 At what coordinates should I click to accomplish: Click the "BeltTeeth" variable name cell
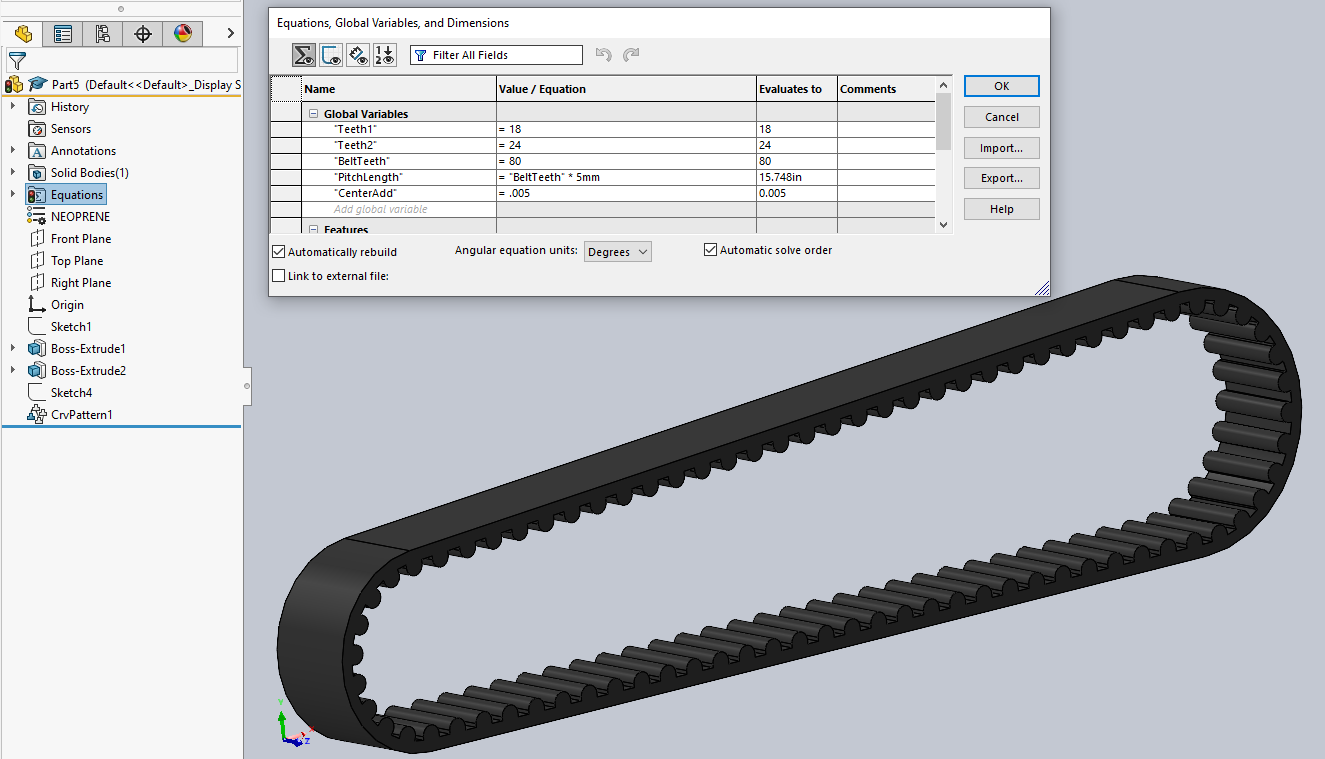click(x=399, y=162)
